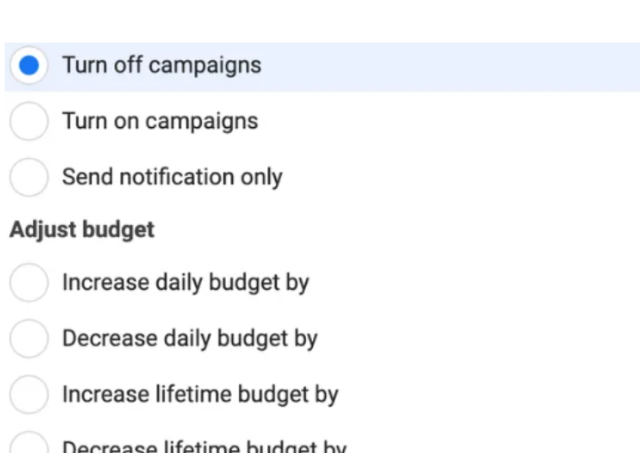
Task: Choose the 'Send notification only' radio button
Action: pos(29,178)
